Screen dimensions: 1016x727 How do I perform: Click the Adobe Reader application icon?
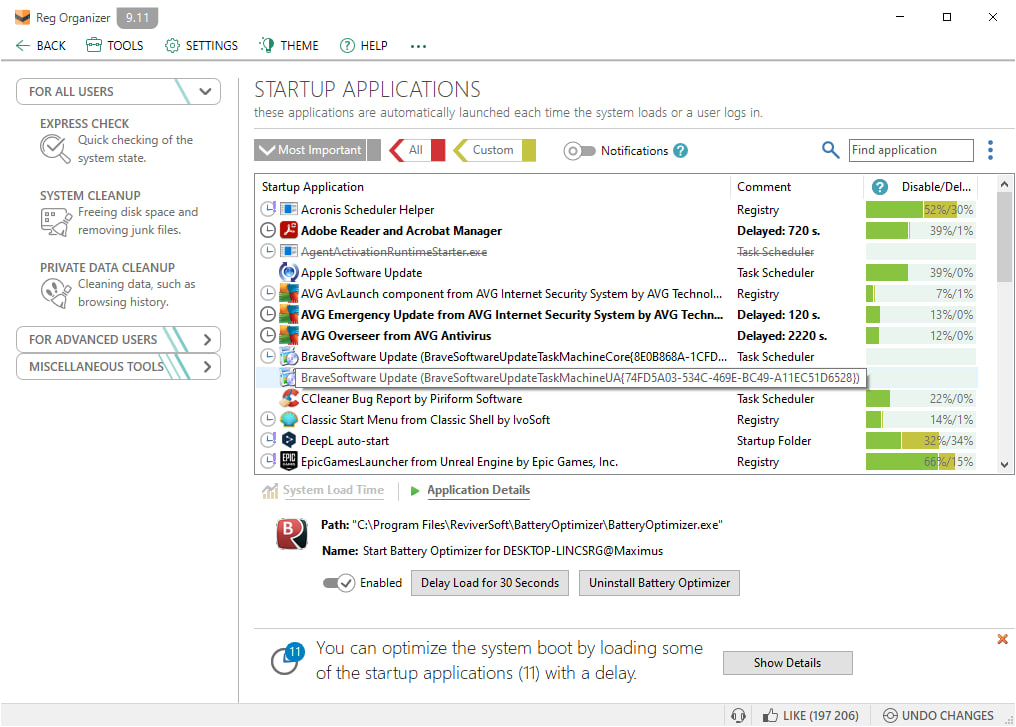coord(288,230)
